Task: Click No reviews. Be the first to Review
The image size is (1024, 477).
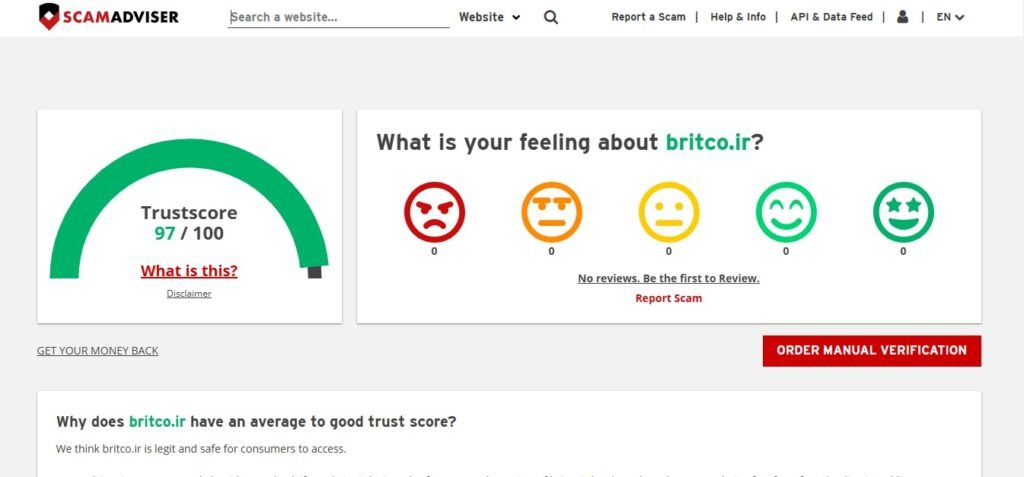Action: [669, 278]
